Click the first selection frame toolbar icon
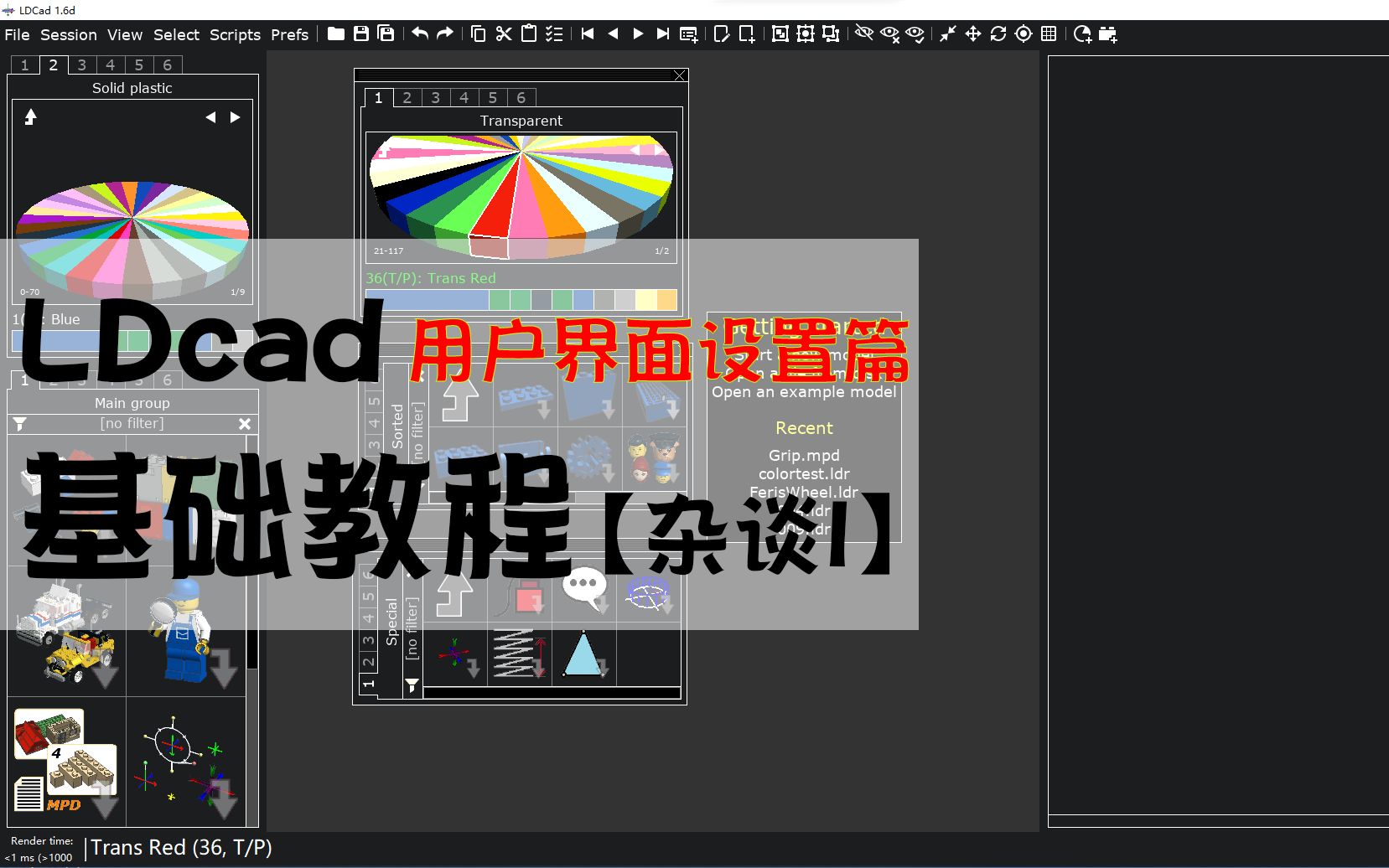Viewport: 1389px width, 868px height. tap(780, 34)
